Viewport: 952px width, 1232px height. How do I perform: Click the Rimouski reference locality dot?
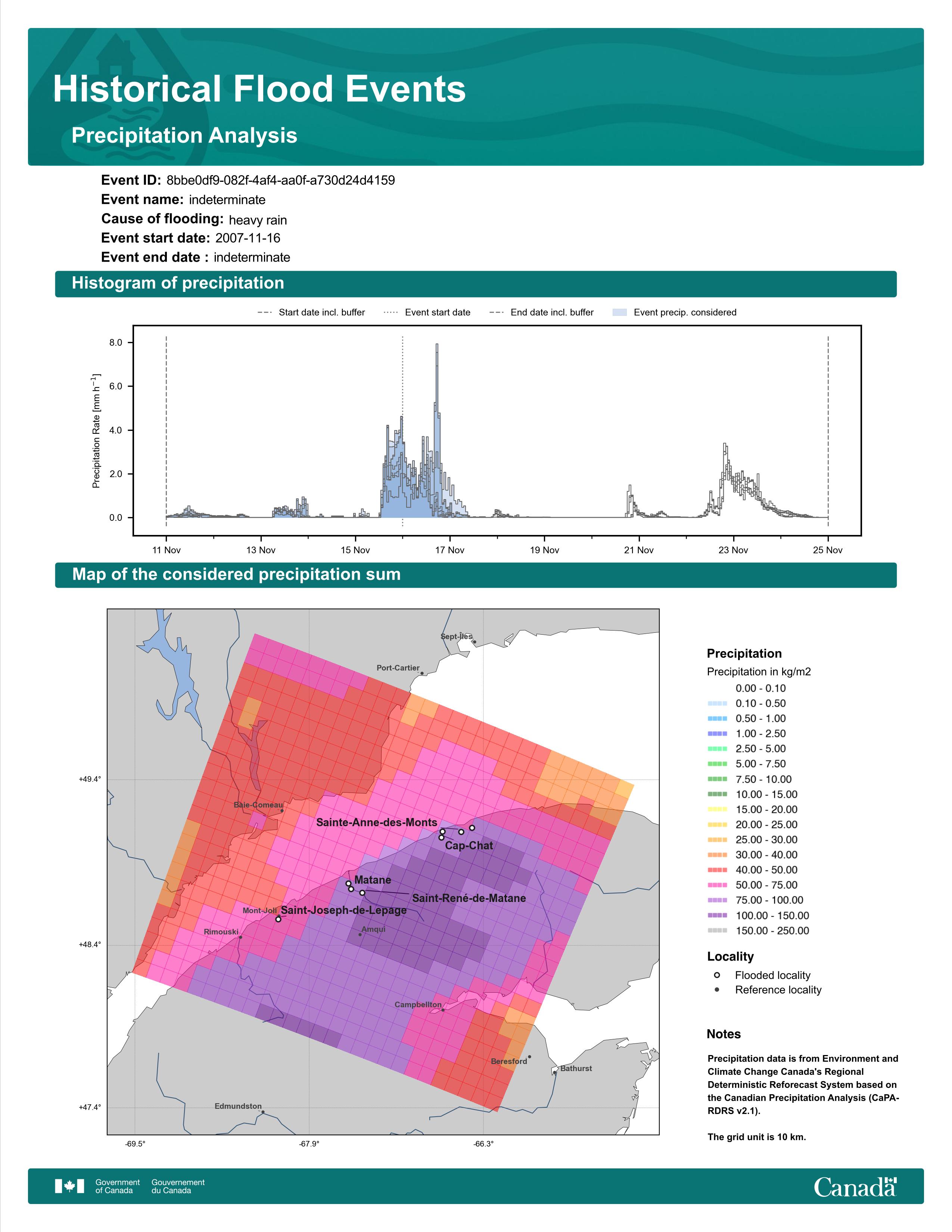point(240,937)
